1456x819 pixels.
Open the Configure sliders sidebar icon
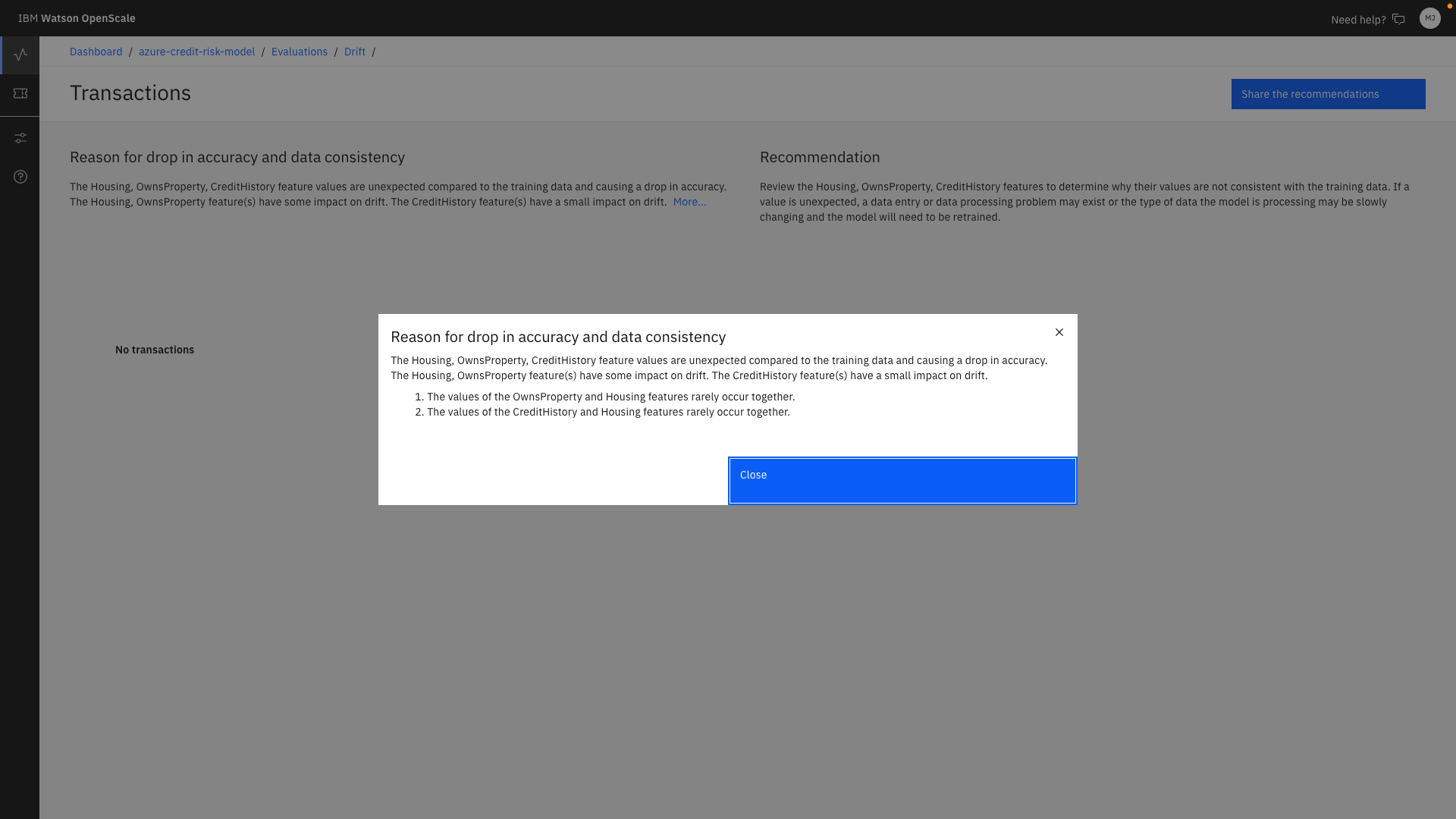20,138
